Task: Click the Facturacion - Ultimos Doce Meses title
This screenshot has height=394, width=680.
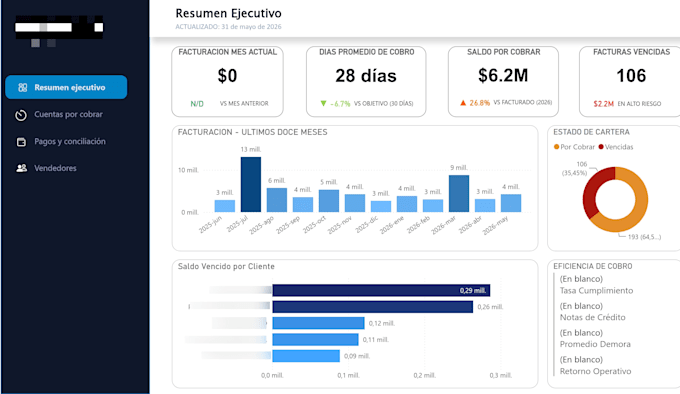Action: [x=252, y=132]
